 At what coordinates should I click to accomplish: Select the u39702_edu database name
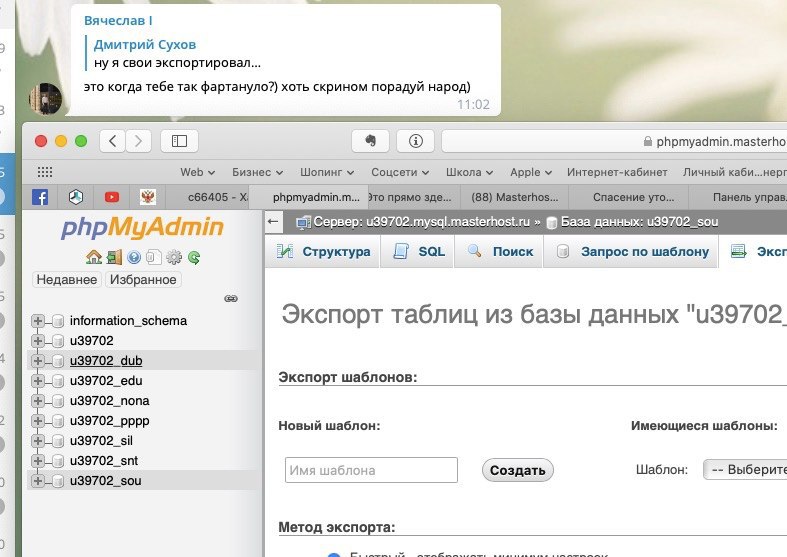106,381
